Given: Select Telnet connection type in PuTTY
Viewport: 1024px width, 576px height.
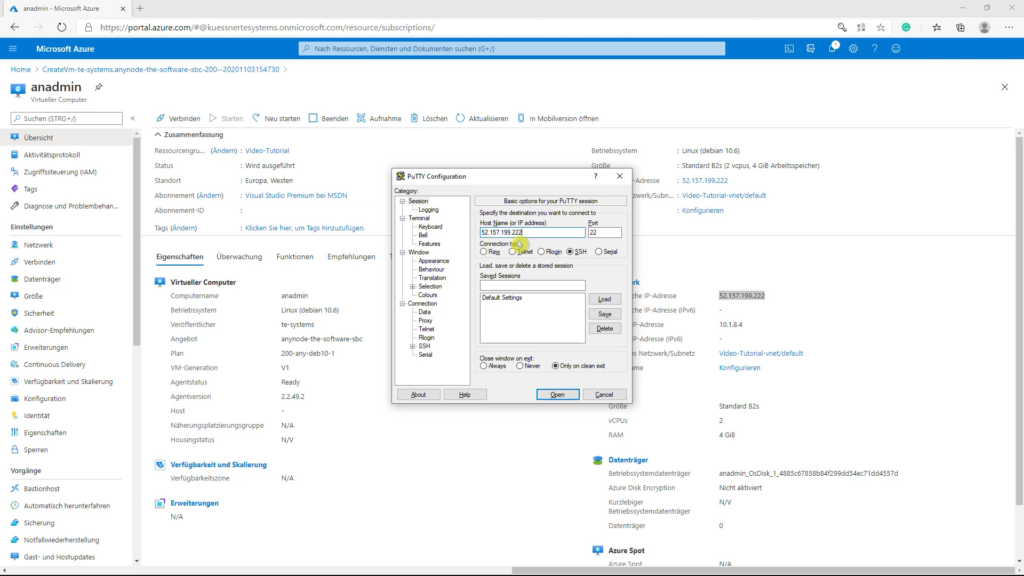Looking at the screenshot, I should click(513, 251).
